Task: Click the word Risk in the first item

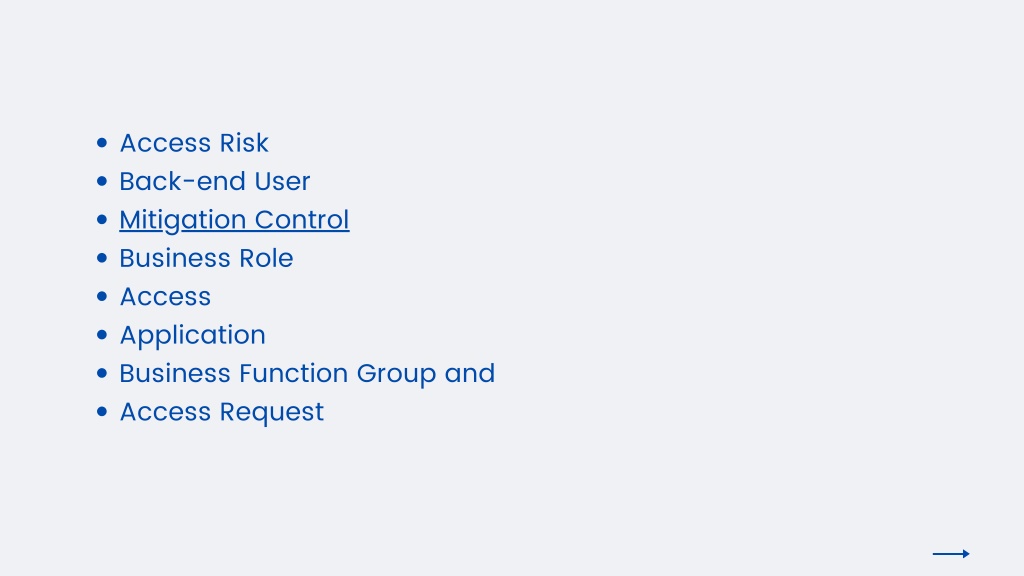Action: click(244, 143)
